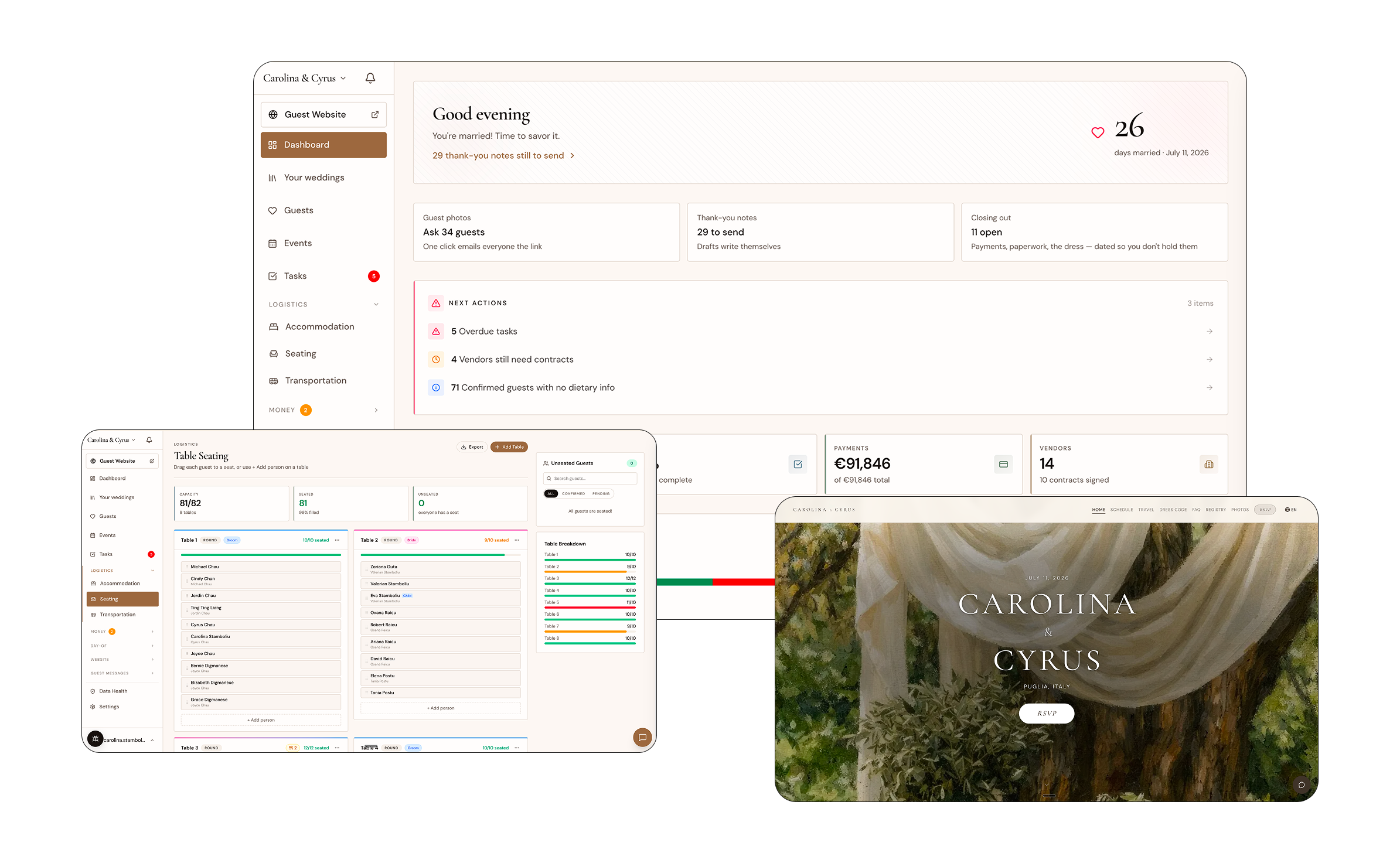1400x863 pixels.
Task: Click Table 3 dietary badge showing 2
Action: pyautogui.click(x=292, y=748)
